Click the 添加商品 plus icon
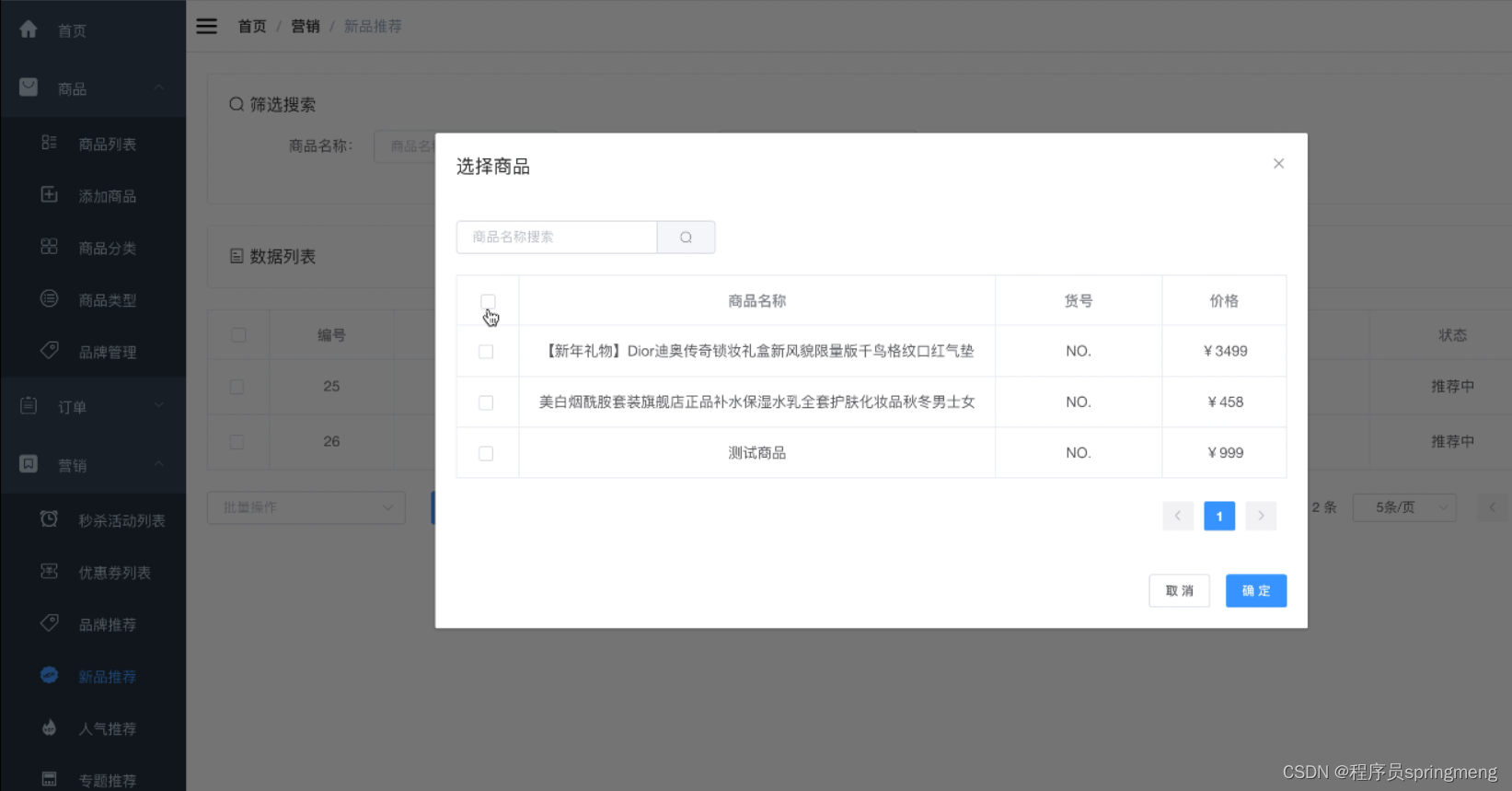 tap(50, 195)
